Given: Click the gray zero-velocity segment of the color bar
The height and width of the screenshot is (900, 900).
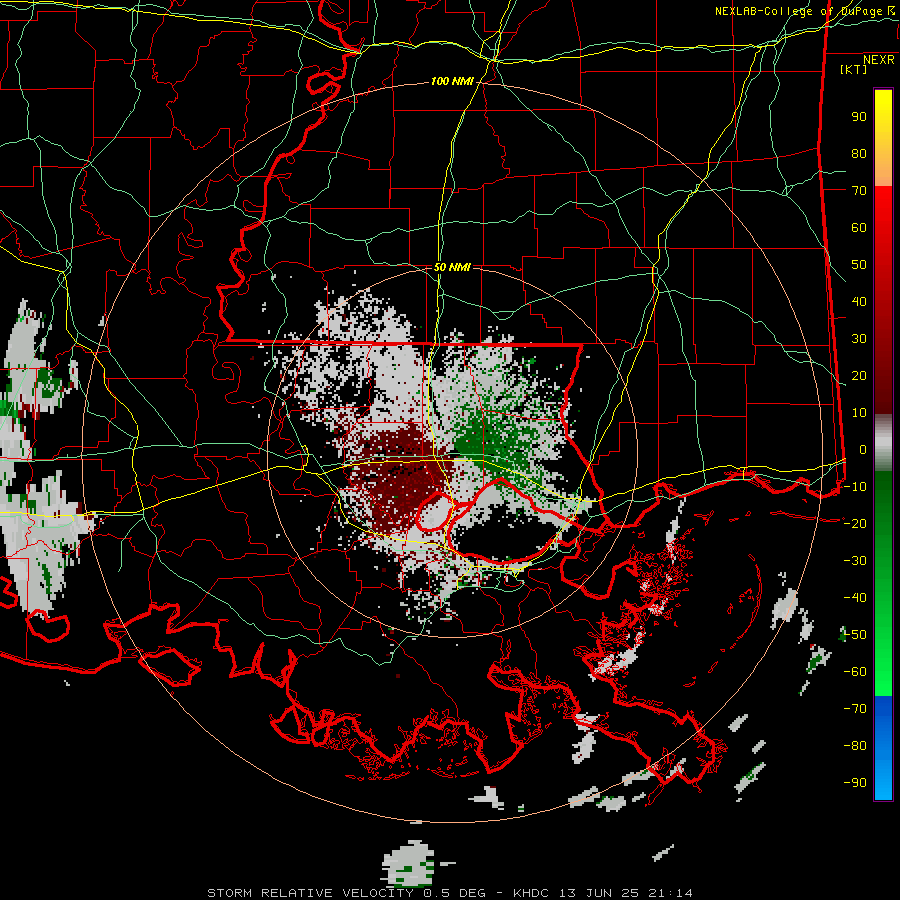Looking at the screenshot, I should tap(883, 443).
